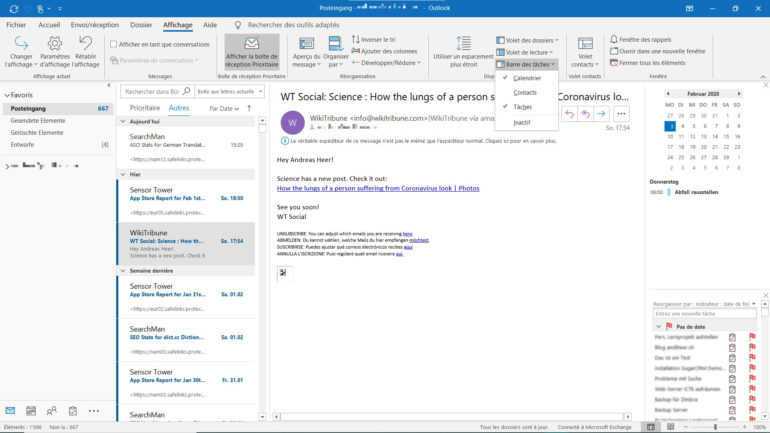Screen dimensions: 770x433
Task: Open Volet des dossiers dropdown
Action: click(x=527, y=40)
